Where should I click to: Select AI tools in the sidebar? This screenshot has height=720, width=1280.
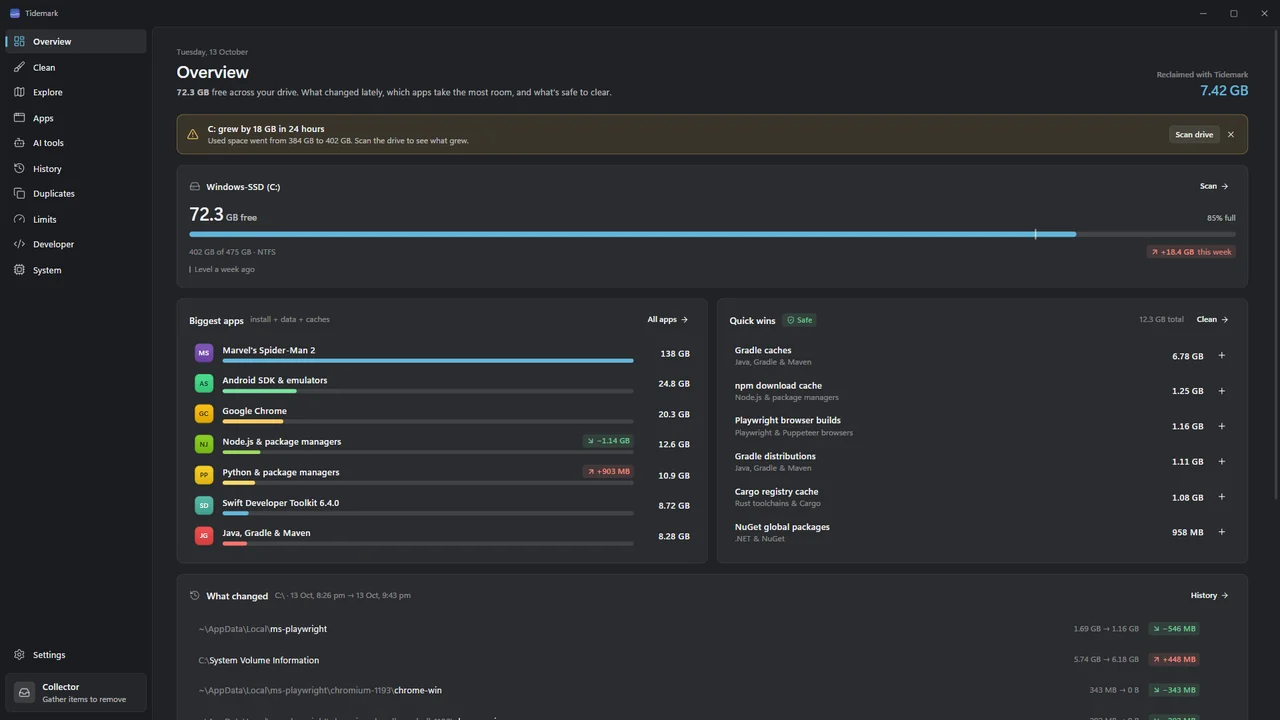tap(76, 143)
